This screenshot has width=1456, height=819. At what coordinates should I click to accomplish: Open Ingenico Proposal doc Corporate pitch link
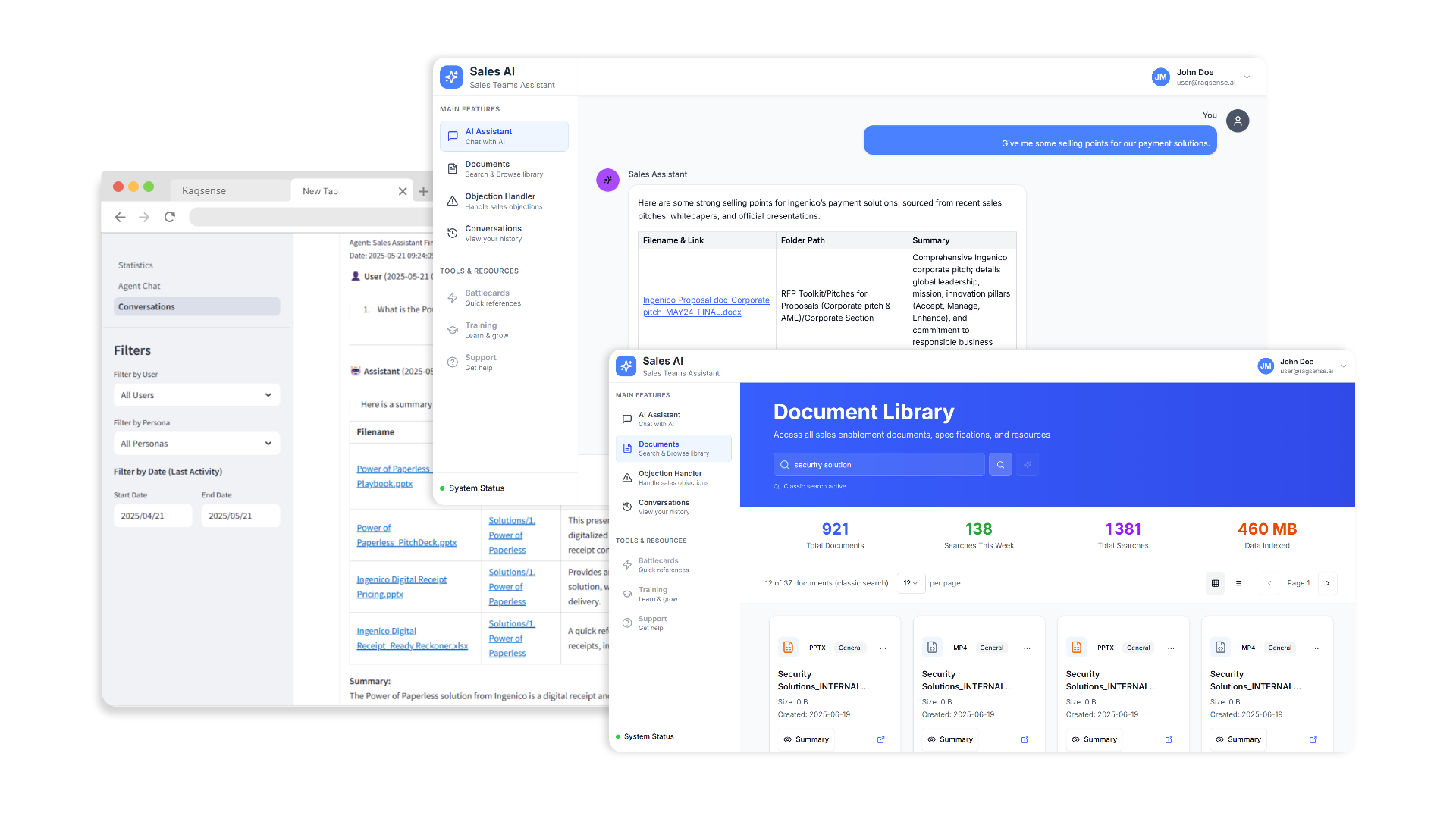point(706,306)
